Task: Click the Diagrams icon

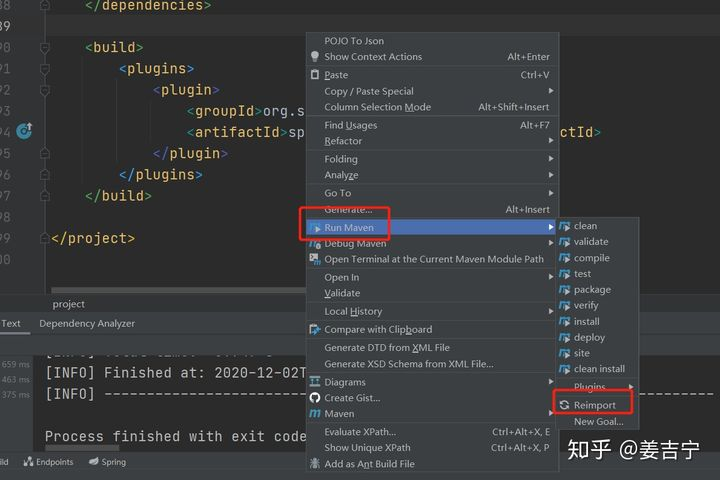Action: tap(315, 382)
